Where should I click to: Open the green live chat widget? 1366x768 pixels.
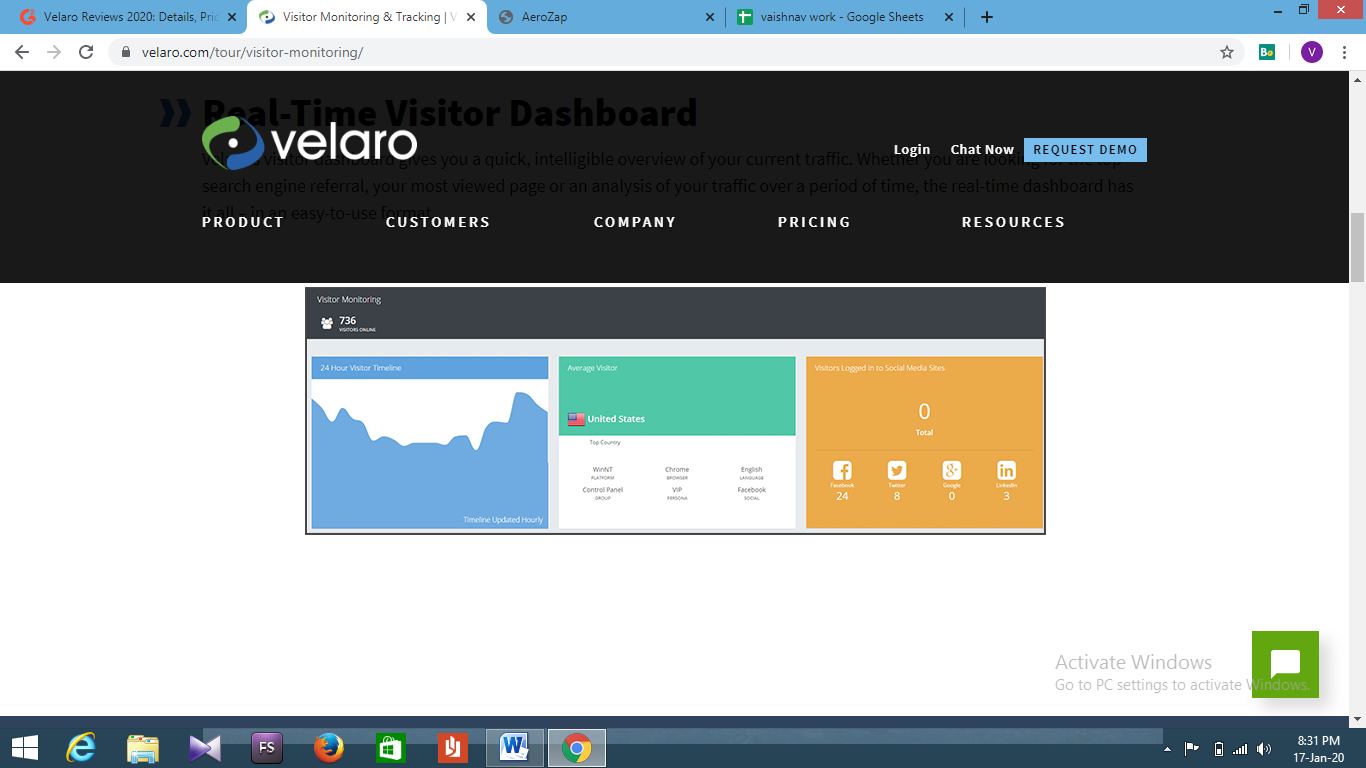click(x=1285, y=664)
